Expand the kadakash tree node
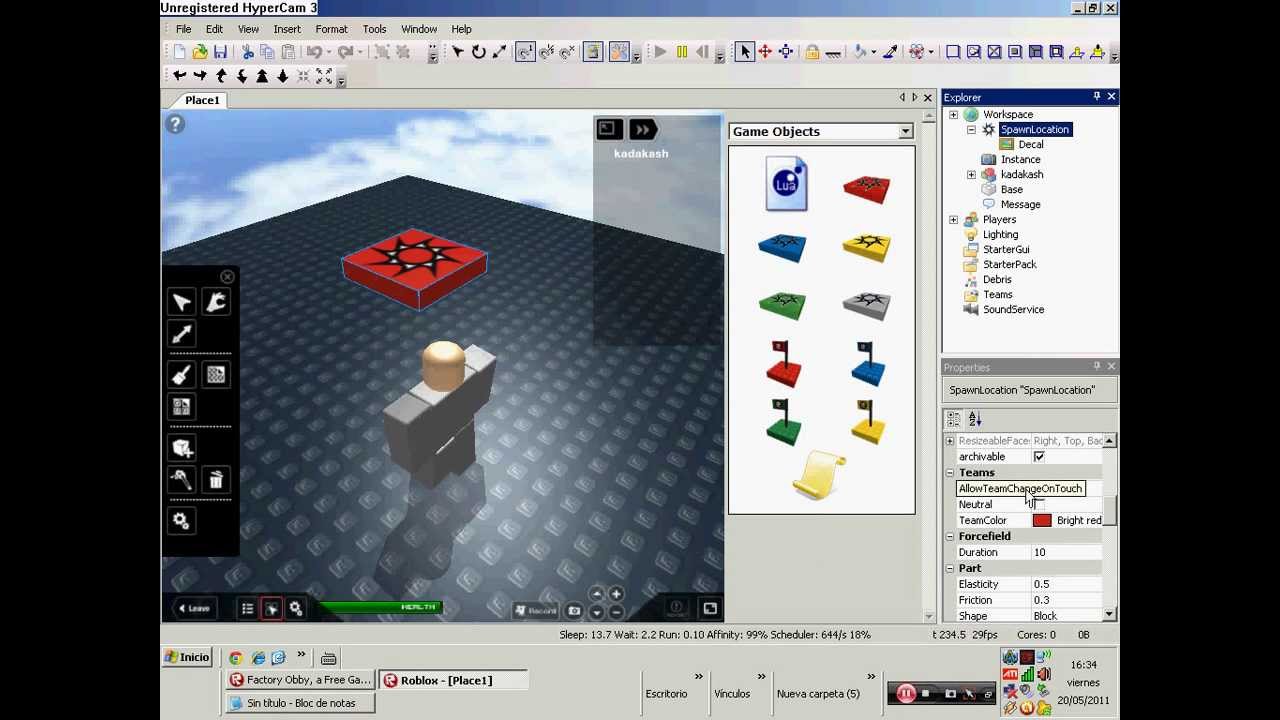 click(971, 175)
